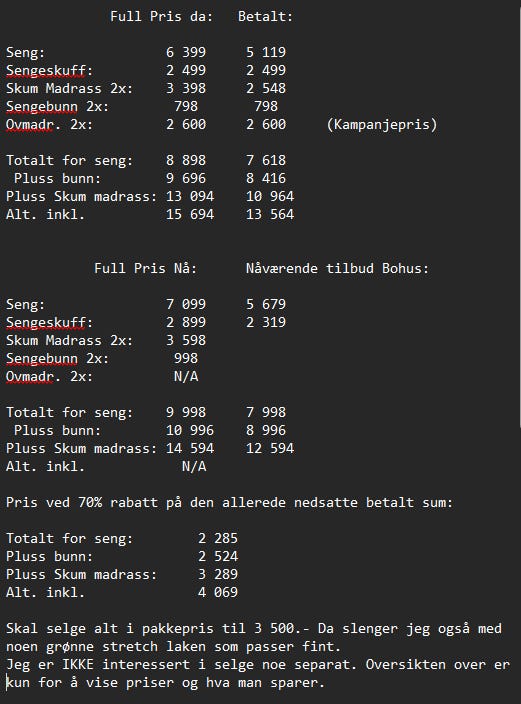Click the heading Nåværende tilbud Bohus:

tap(337, 268)
